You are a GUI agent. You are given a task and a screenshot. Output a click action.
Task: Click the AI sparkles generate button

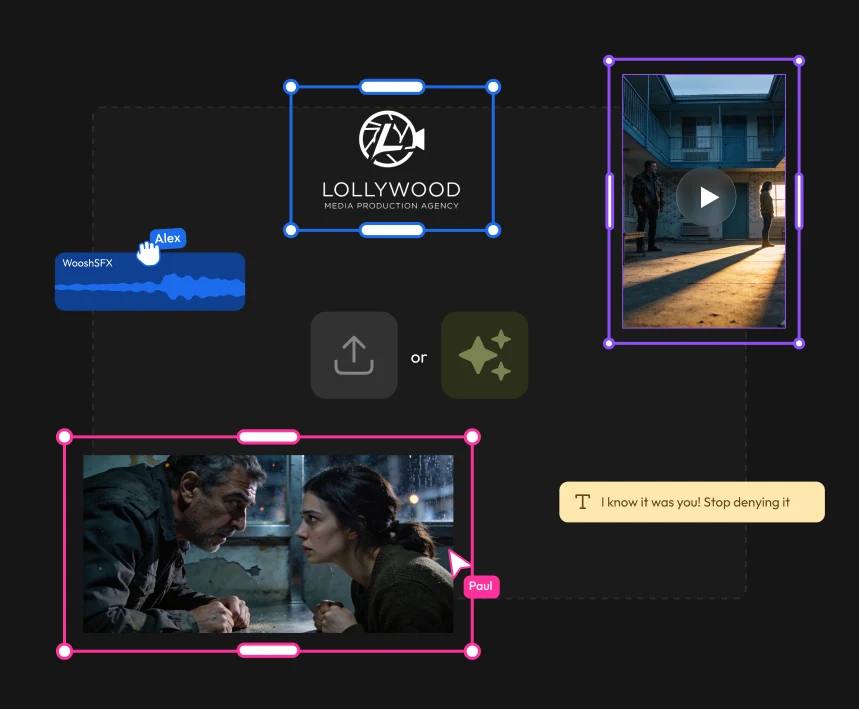pyautogui.click(x=485, y=355)
